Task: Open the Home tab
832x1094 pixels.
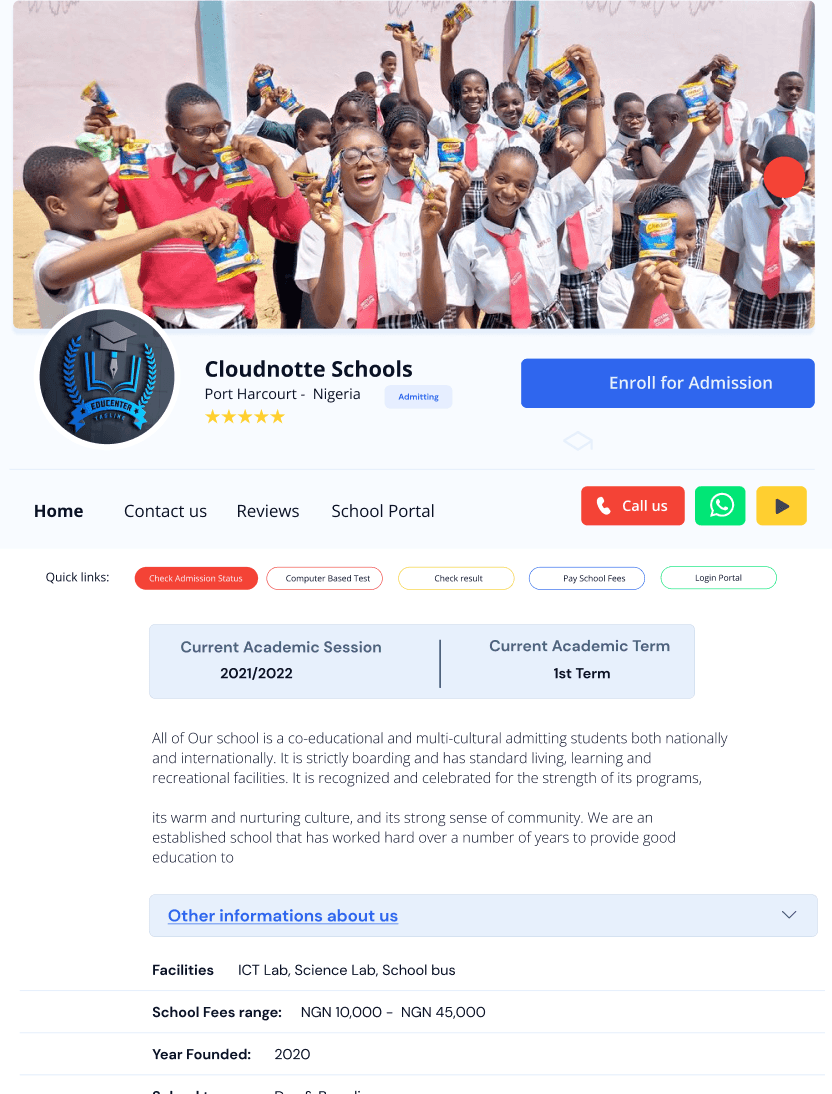Action: (59, 511)
